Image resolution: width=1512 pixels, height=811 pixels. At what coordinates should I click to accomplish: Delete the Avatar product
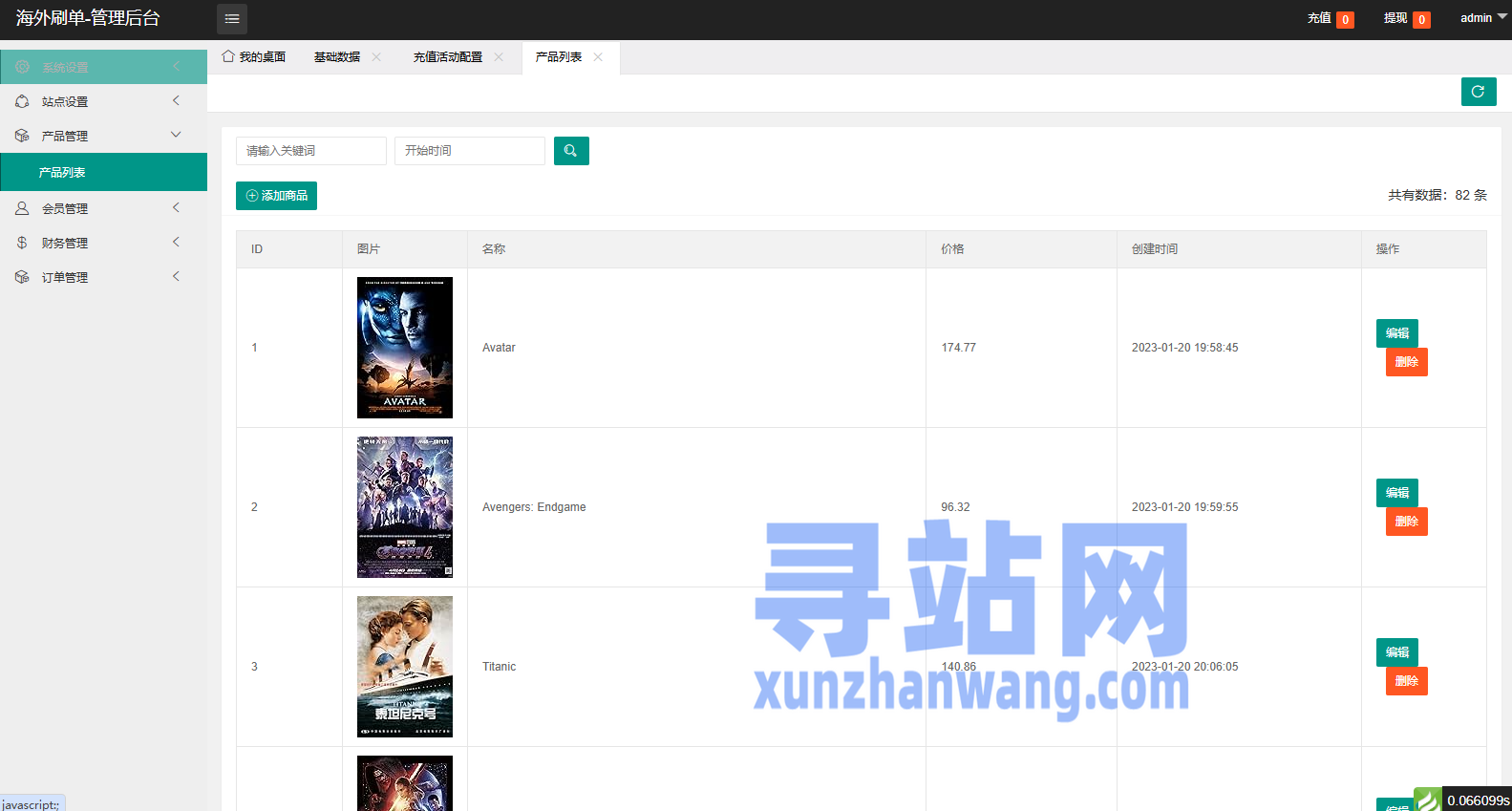pyautogui.click(x=1407, y=362)
